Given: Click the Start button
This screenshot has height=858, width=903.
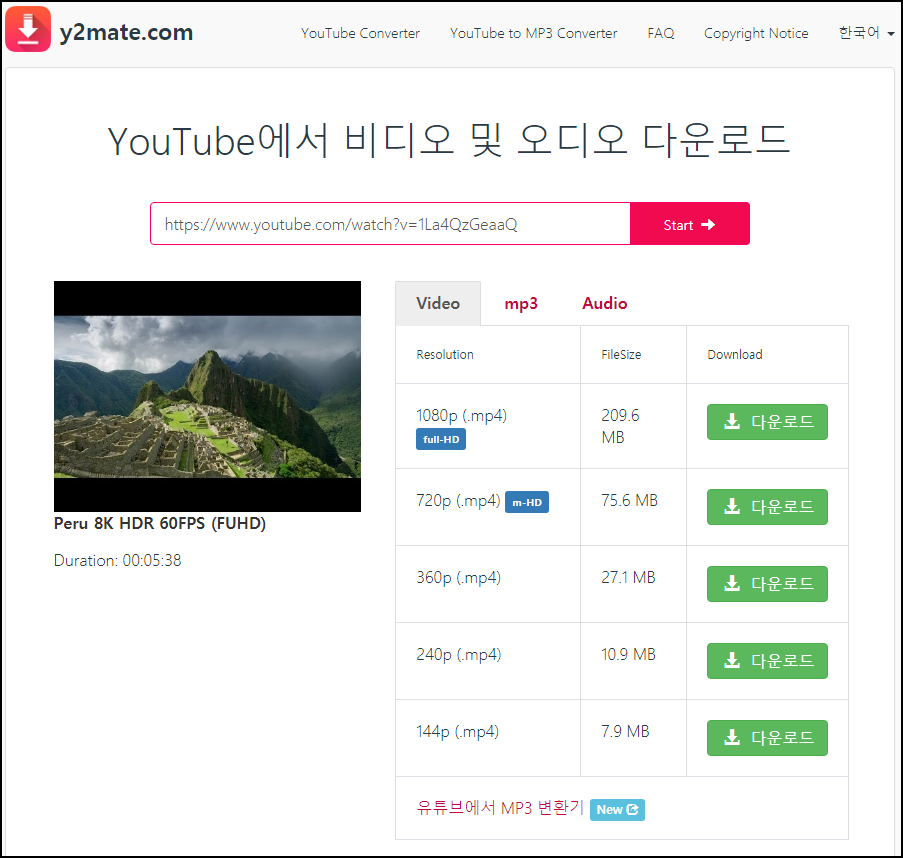Looking at the screenshot, I should coord(689,224).
